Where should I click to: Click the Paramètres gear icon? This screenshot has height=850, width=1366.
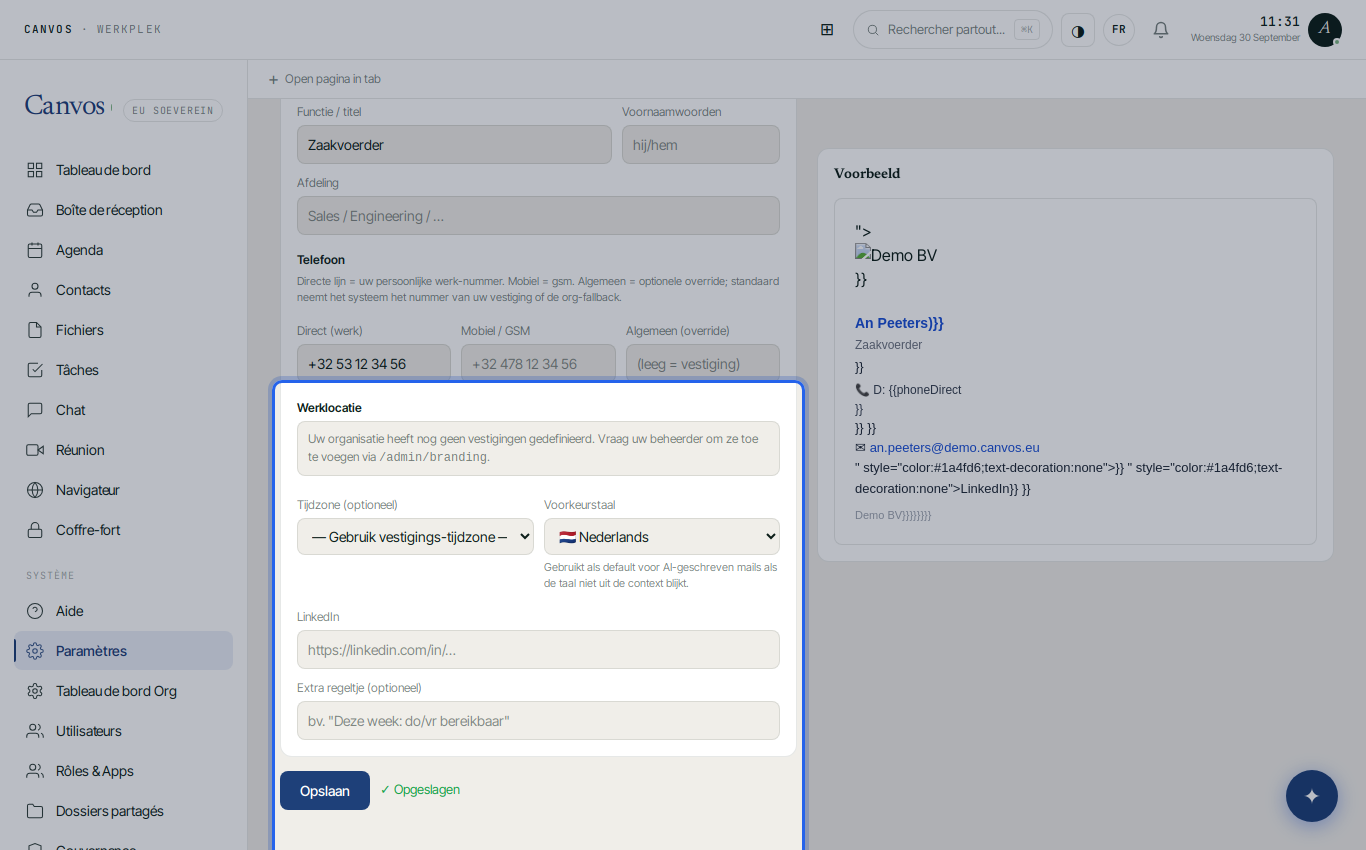click(x=35, y=651)
